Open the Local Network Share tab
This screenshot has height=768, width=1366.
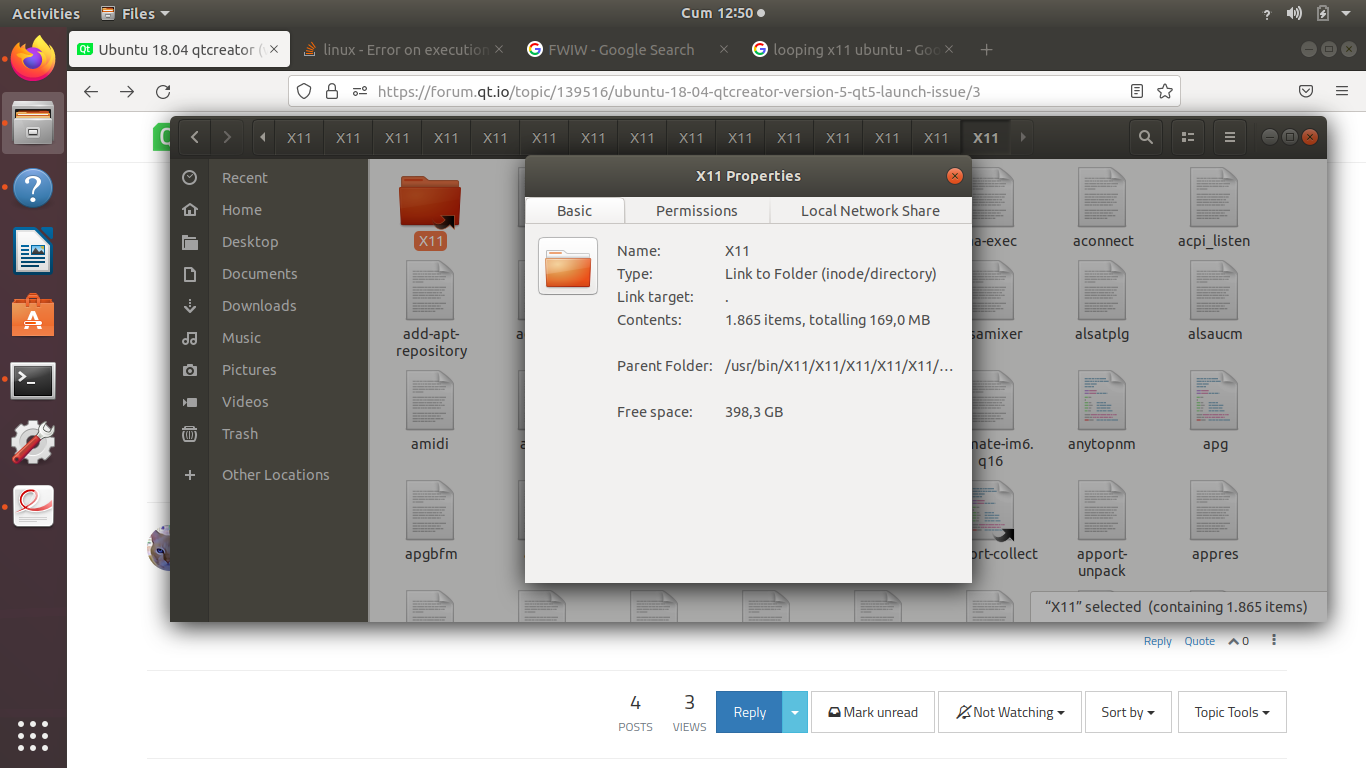(x=870, y=211)
